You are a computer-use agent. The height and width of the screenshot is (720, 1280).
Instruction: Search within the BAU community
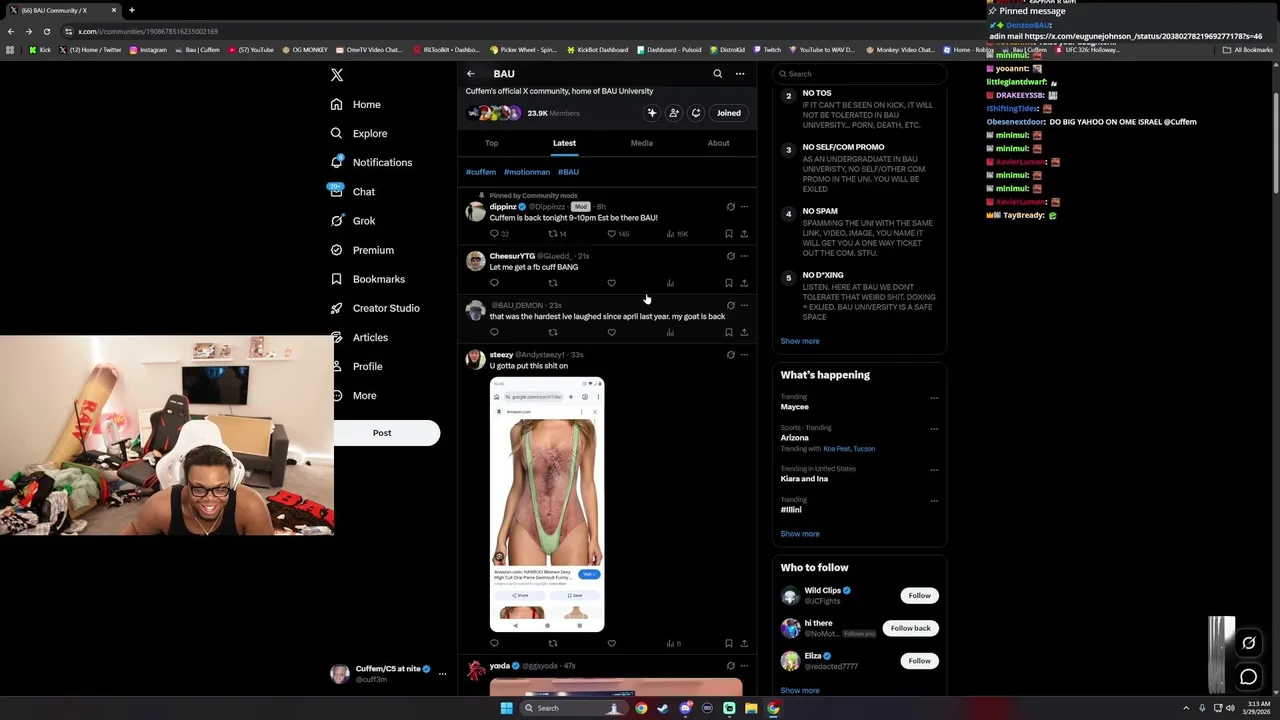coord(717,74)
